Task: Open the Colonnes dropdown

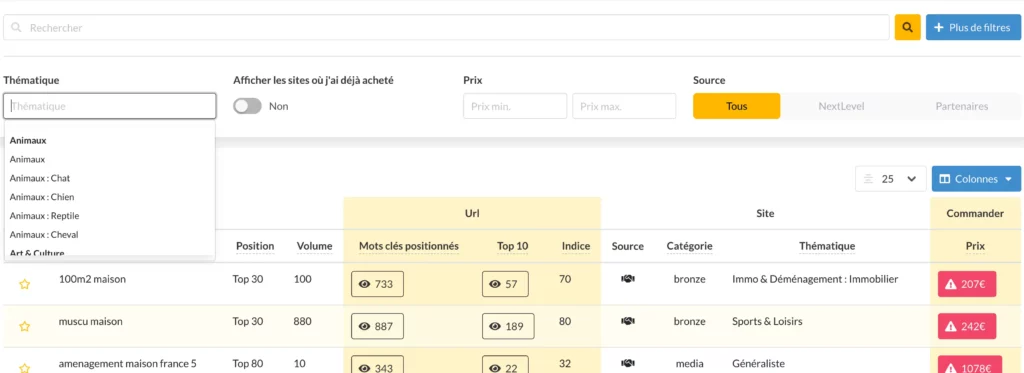Action: 976,179
